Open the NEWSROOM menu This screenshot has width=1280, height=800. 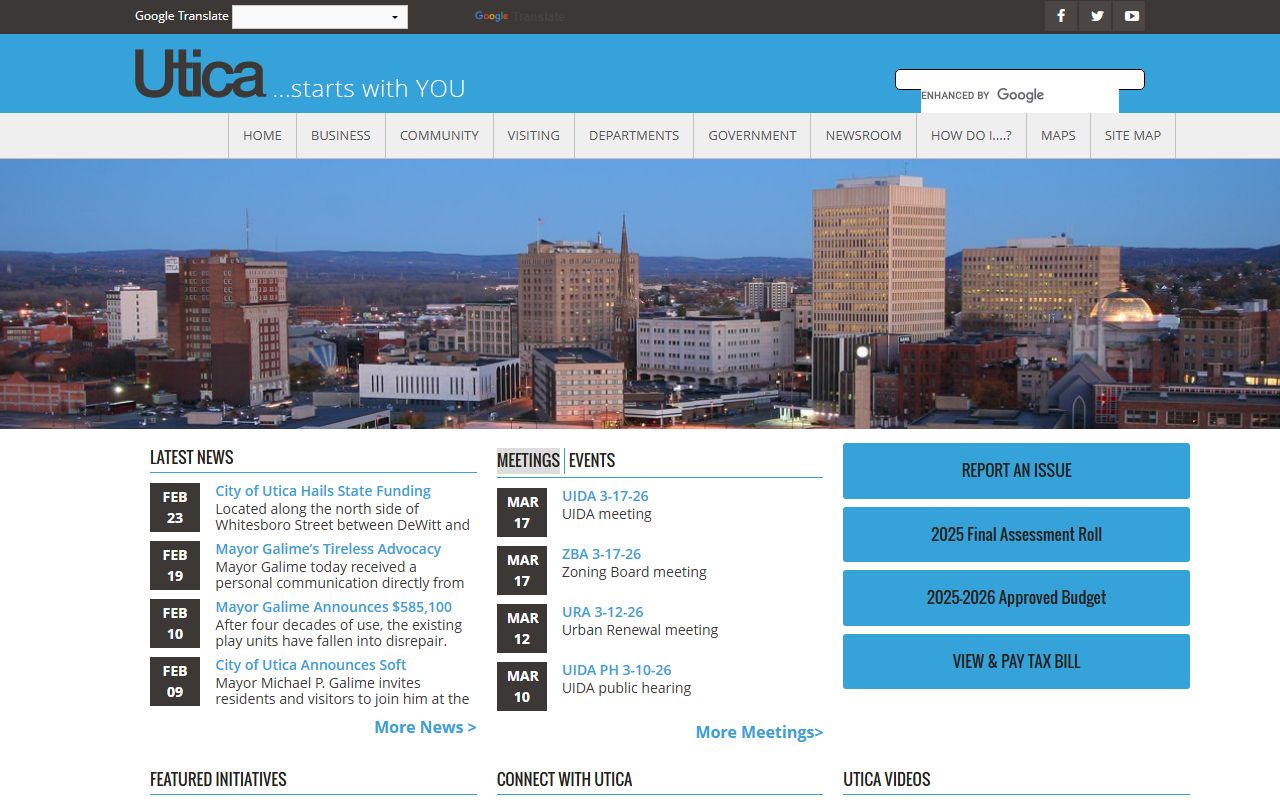[863, 136]
